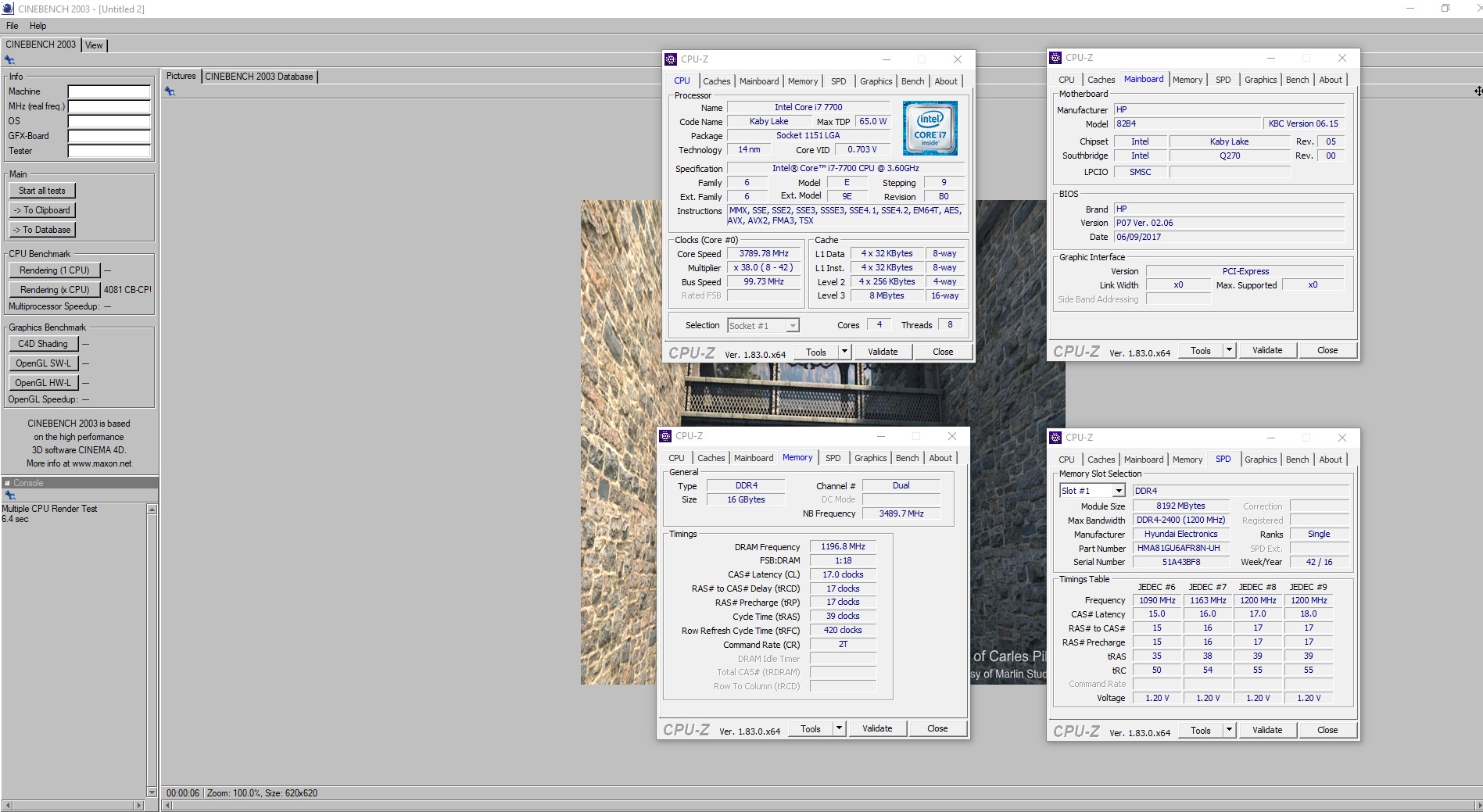Open Bench tab in the CPU window

click(x=912, y=81)
